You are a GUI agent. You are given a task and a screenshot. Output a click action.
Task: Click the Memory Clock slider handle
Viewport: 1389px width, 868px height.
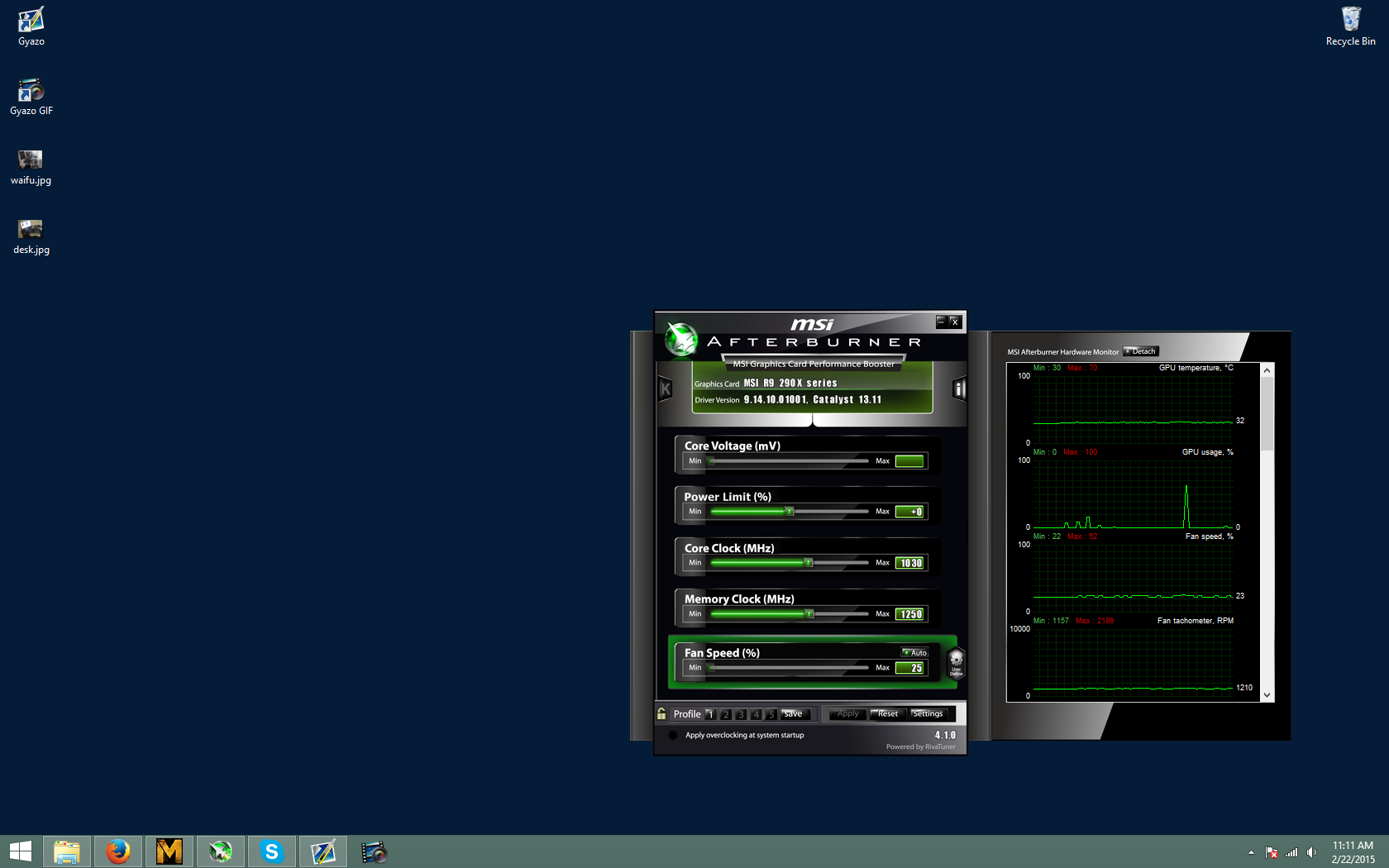tap(809, 614)
